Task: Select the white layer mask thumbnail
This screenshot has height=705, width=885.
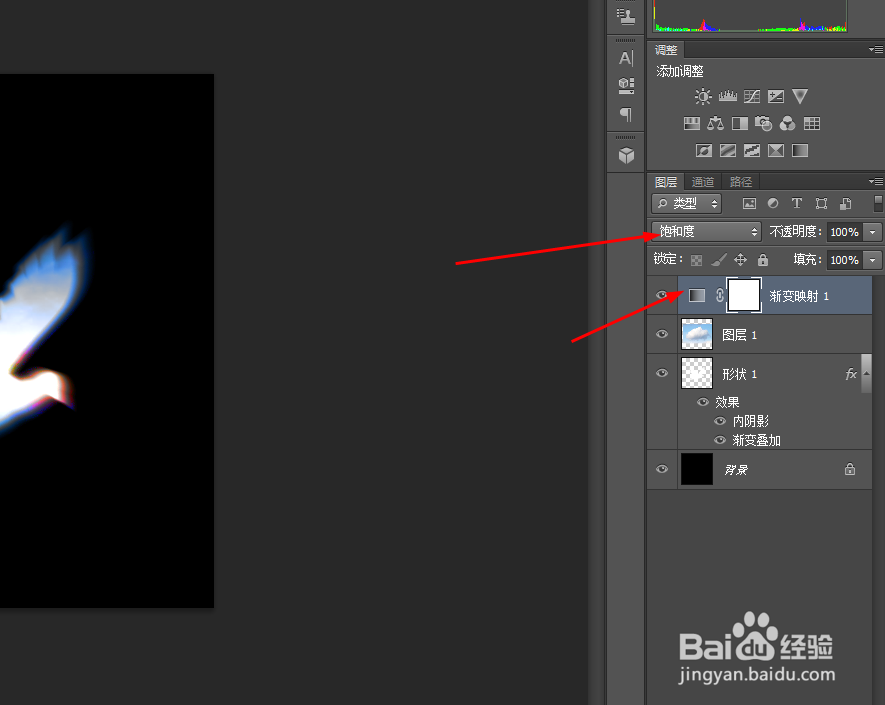Action: pos(744,295)
